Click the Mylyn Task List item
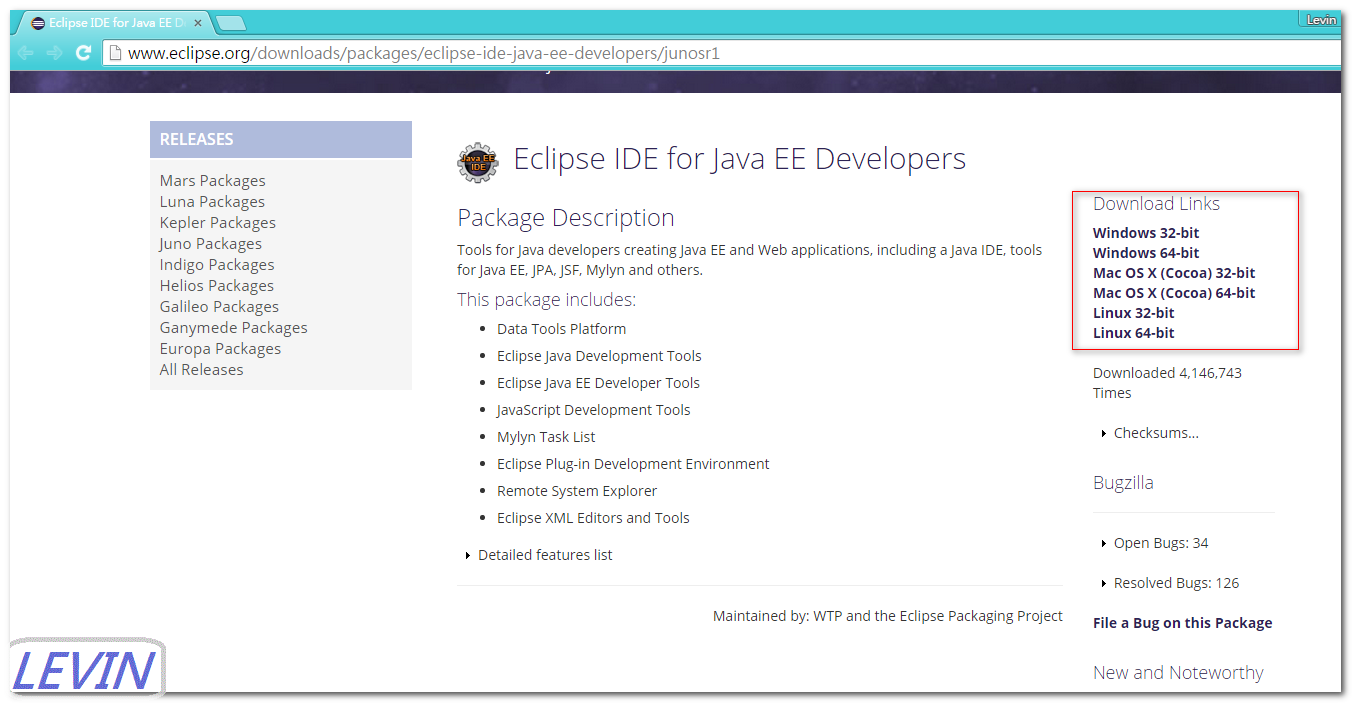Screen dimensions: 1352x703 coord(546,437)
